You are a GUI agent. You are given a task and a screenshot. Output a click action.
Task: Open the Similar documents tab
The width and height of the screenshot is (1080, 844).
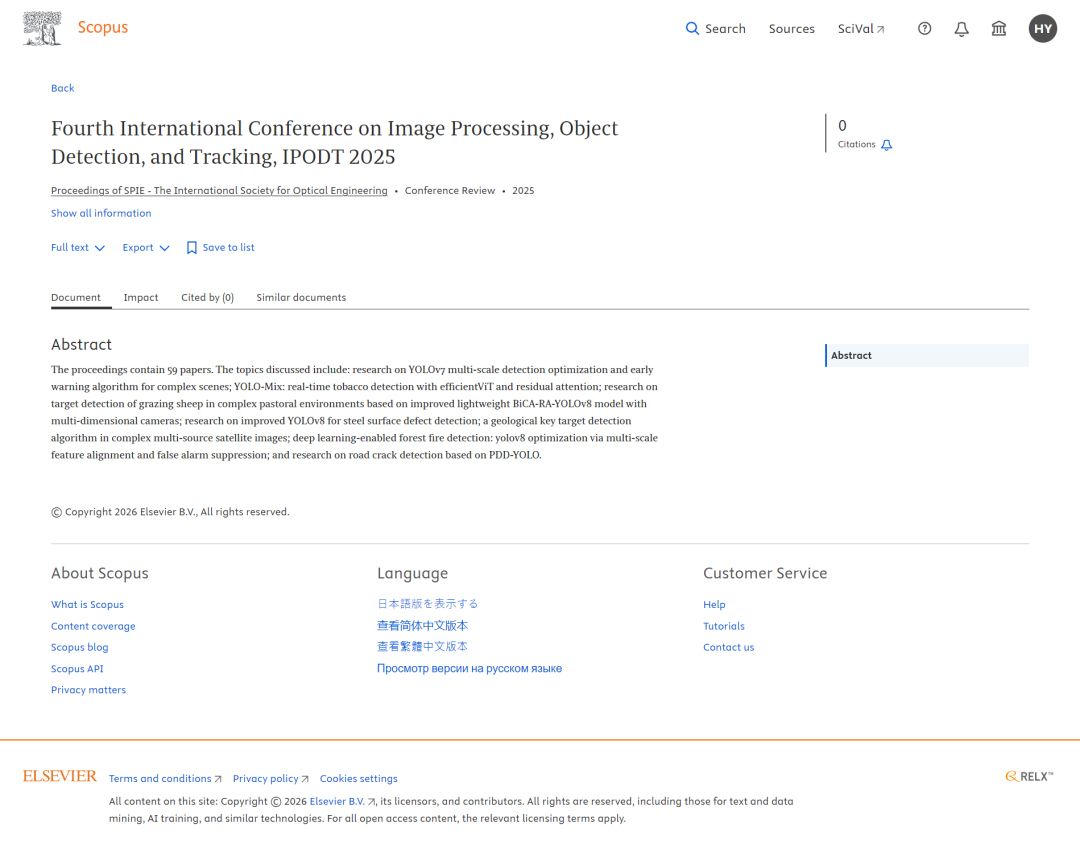click(x=301, y=297)
